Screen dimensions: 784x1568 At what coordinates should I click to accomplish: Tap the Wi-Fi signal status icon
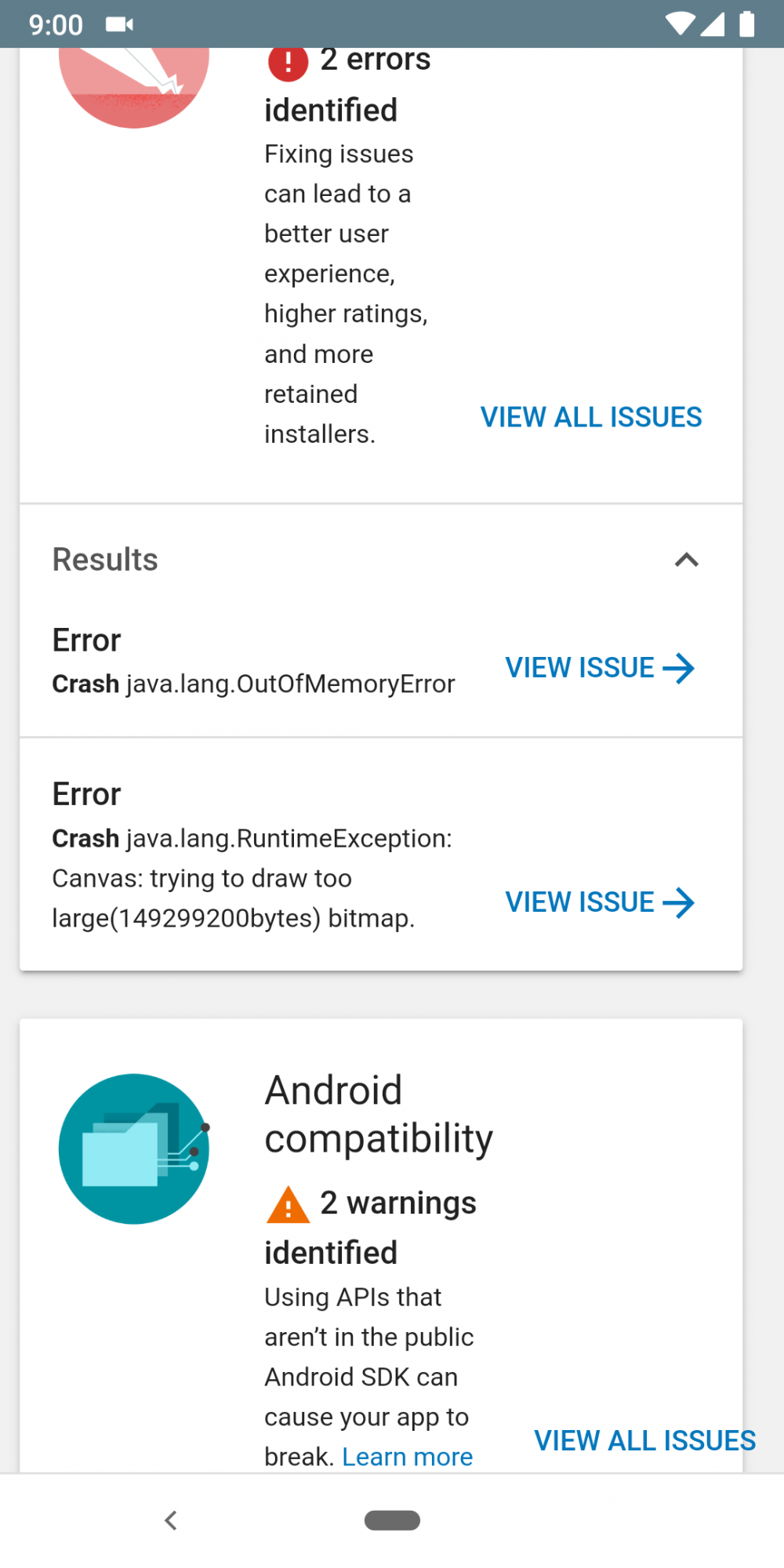coord(680,24)
